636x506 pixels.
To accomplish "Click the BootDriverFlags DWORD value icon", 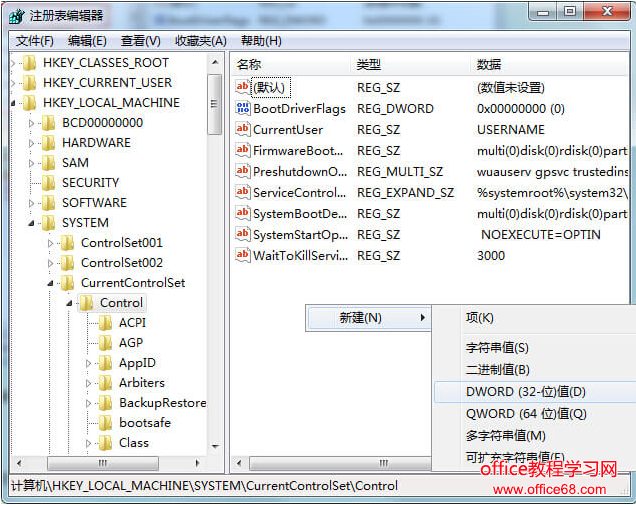I will tap(243, 108).
